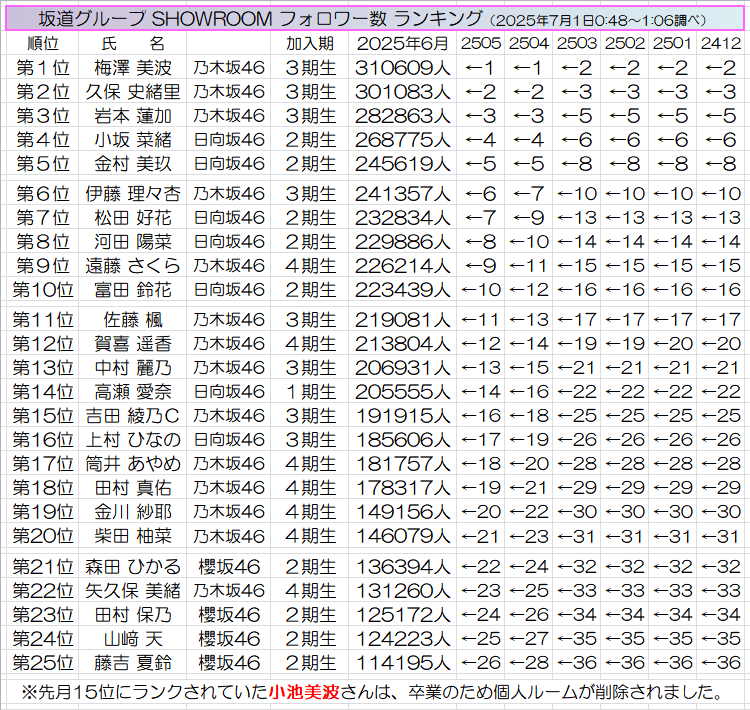Select the name cell 田村 保乃
The height and width of the screenshot is (710, 750).
point(133,614)
